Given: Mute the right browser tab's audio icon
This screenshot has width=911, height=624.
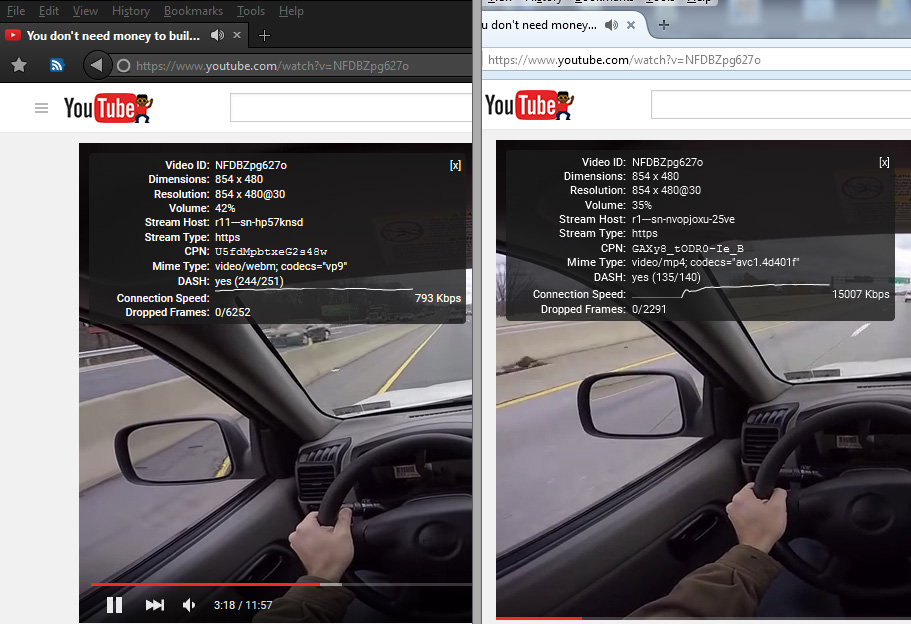Looking at the screenshot, I should click(611, 25).
